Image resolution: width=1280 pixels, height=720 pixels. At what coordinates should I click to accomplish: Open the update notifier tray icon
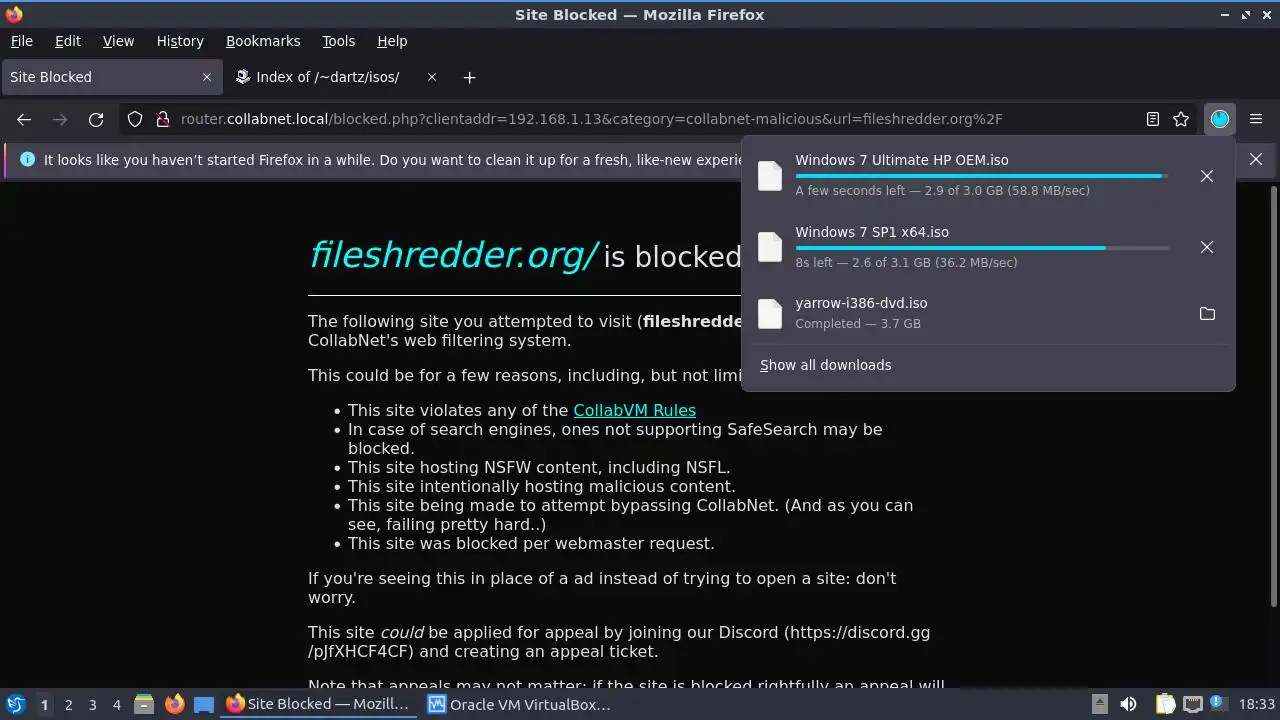(x=1219, y=704)
